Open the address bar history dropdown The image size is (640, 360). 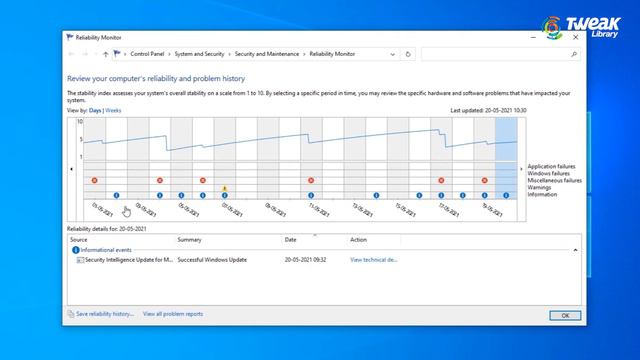392,54
